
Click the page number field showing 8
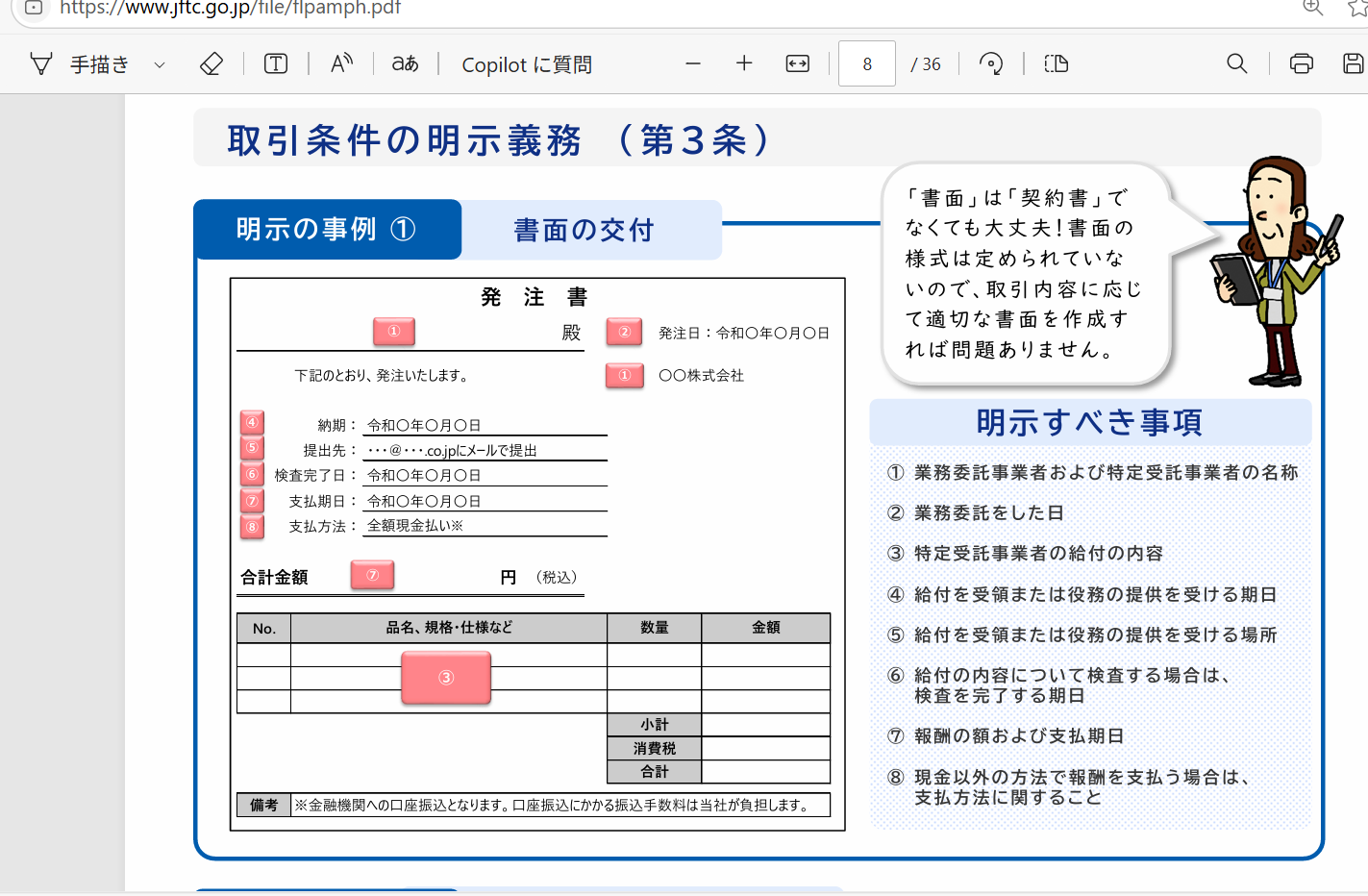tap(867, 63)
